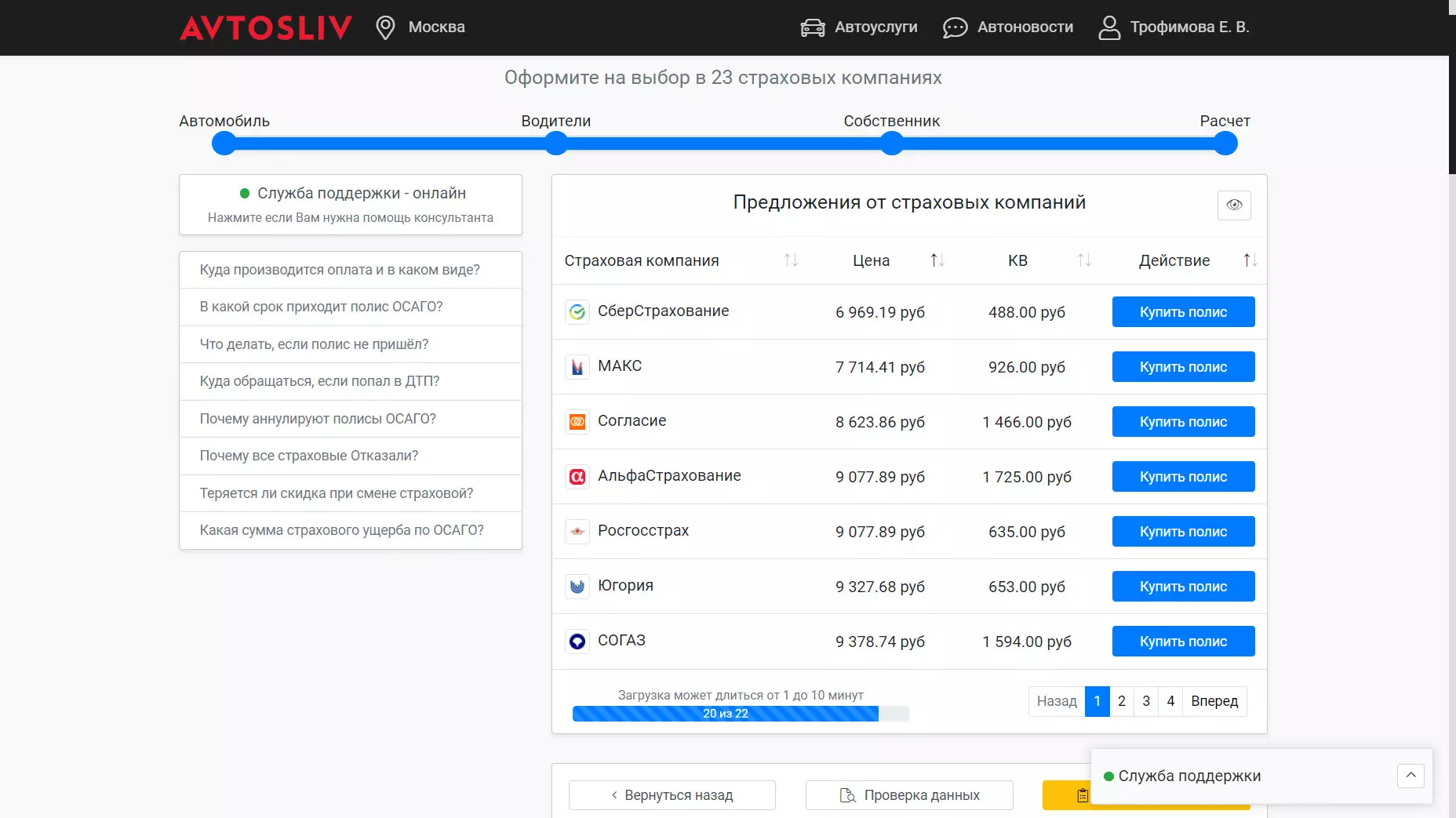The width and height of the screenshot is (1456, 818).
Task: Click КВ value 1 725.00 руб
Action: [1027, 477]
